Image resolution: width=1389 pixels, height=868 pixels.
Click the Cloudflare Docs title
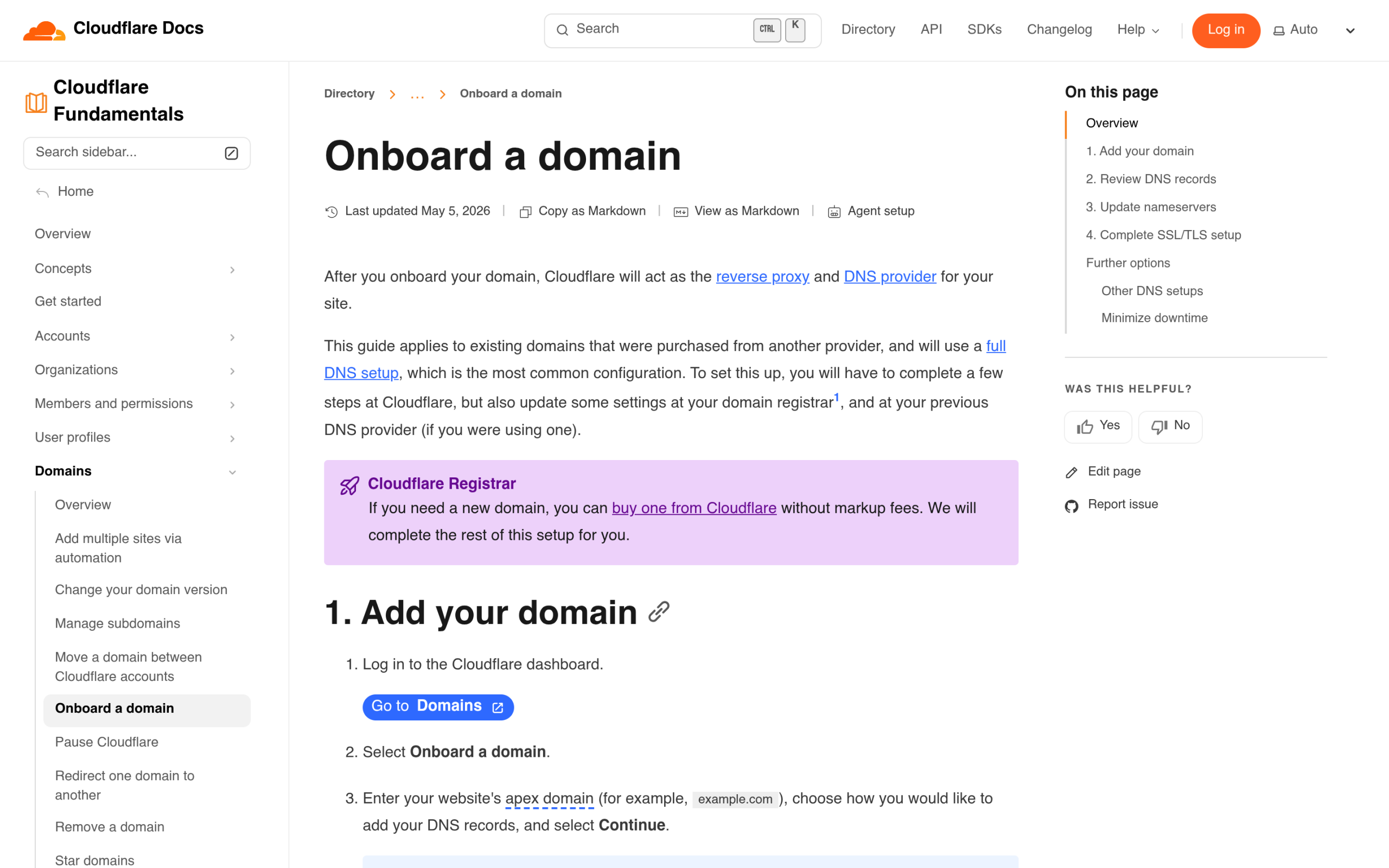click(138, 28)
